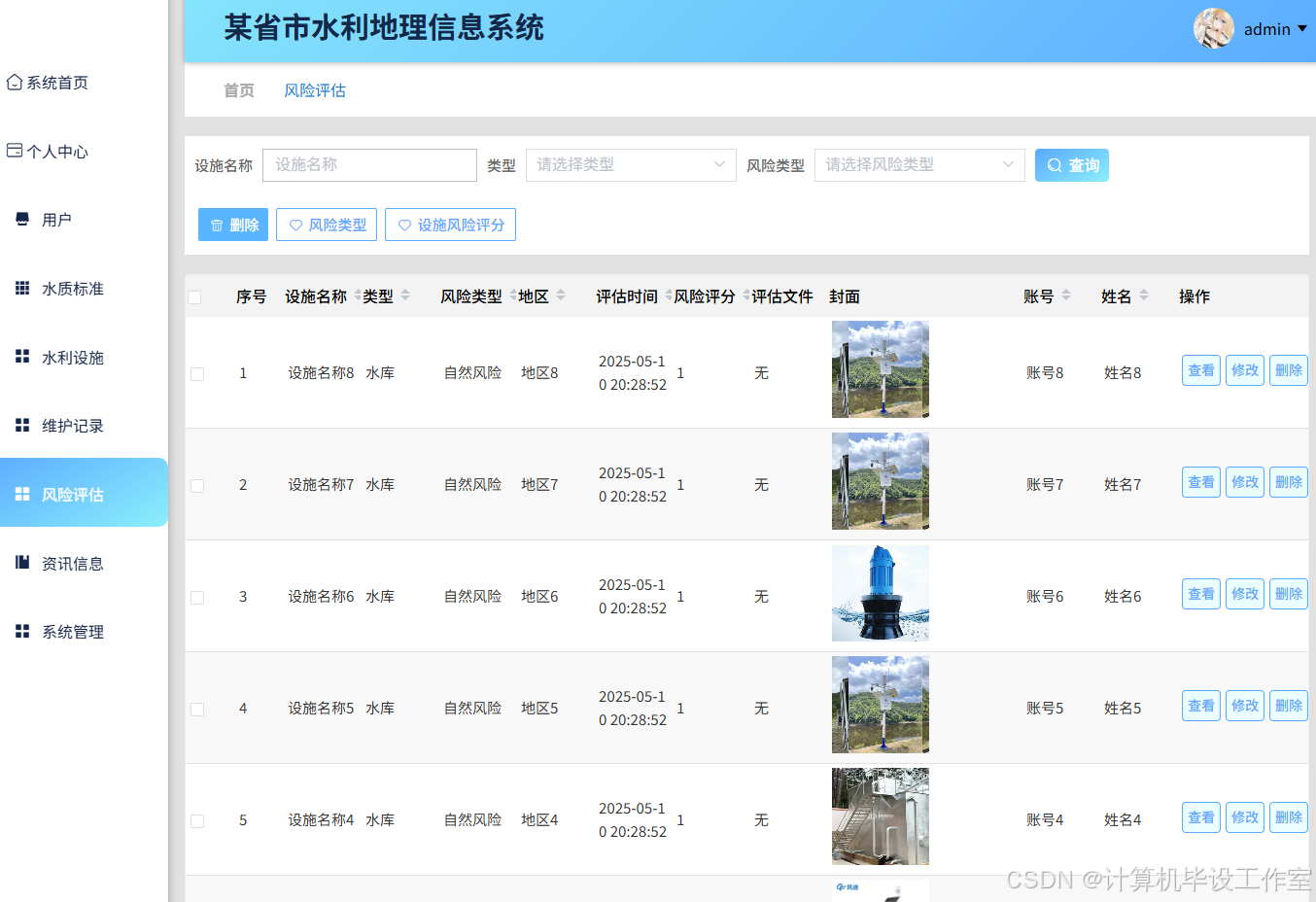Open the 请选择类型 dropdown
Screen dimensions: 1316x902
pos(631,165)
